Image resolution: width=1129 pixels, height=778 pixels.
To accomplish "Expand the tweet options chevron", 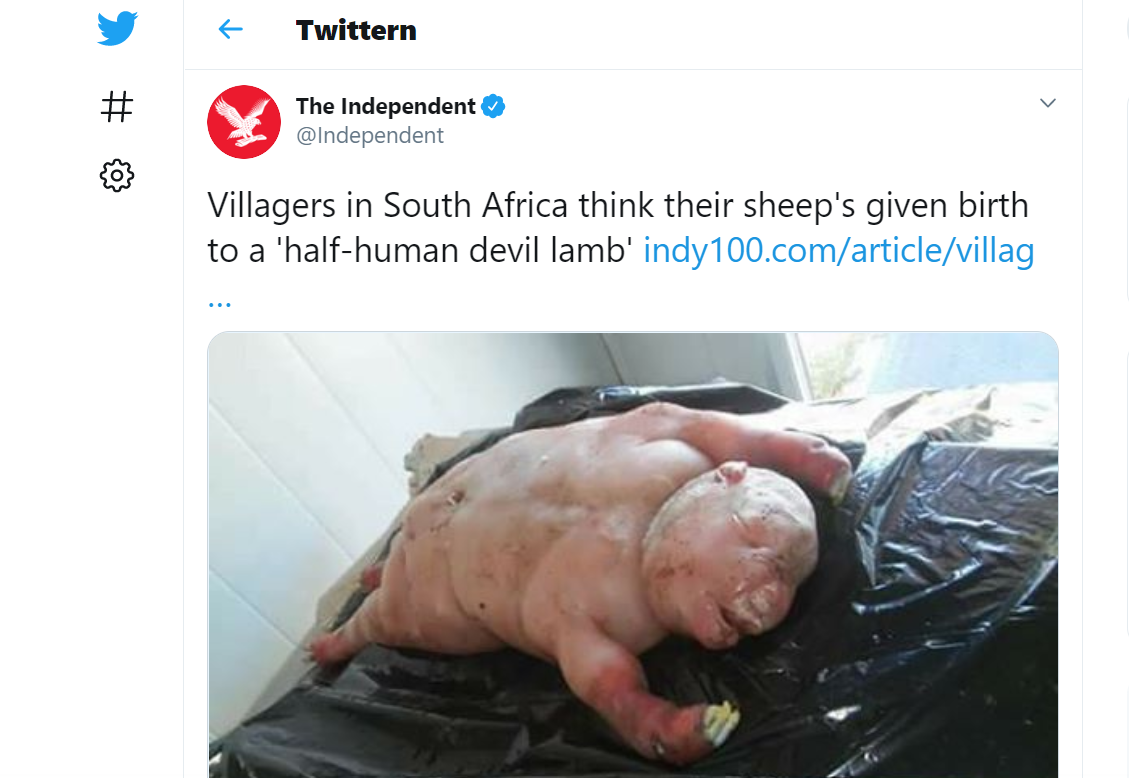I will point(1048,103).
